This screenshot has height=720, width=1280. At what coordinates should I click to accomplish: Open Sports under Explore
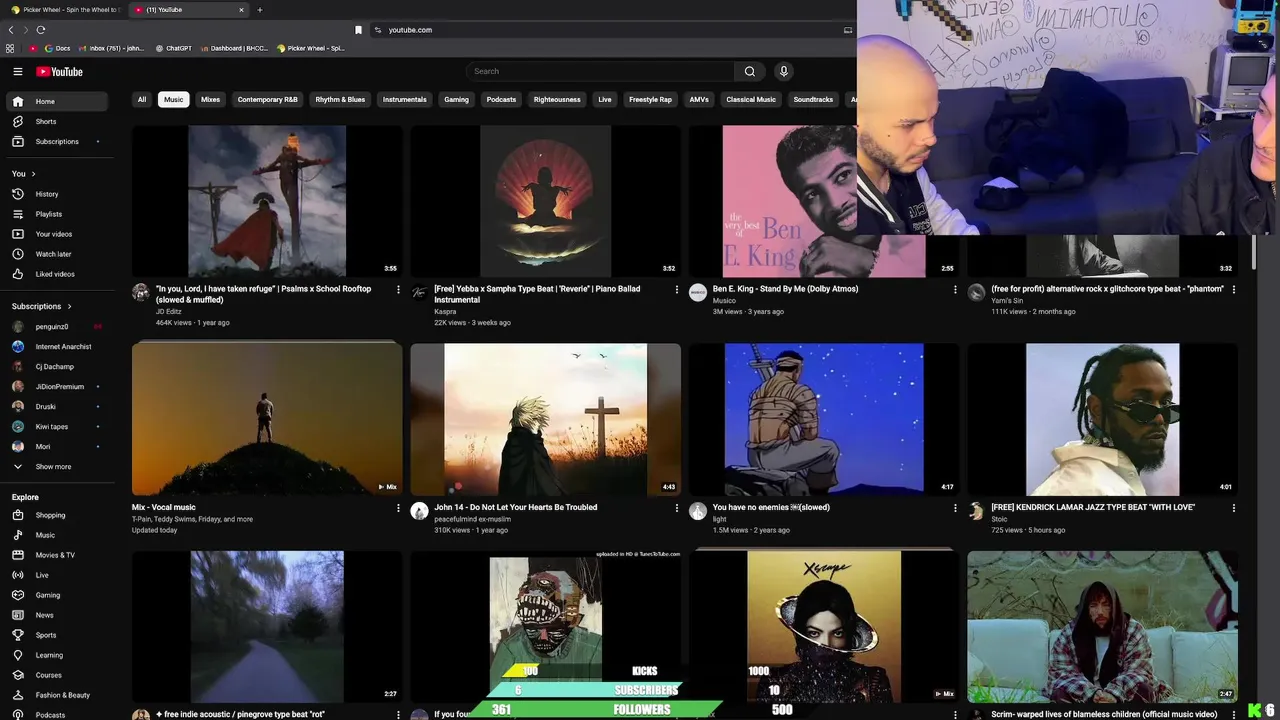[x=57, y=635]
